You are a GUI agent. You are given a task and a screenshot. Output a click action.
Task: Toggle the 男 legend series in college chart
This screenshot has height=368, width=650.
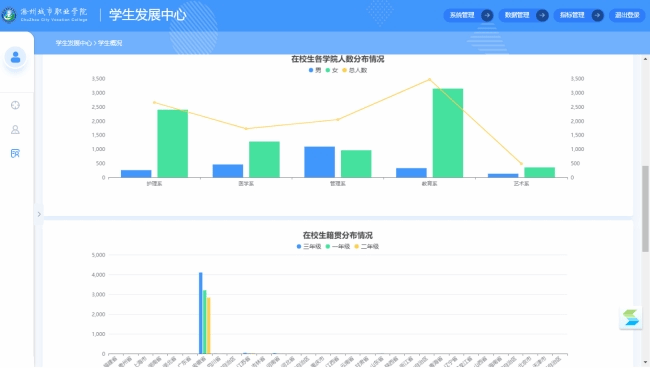[x=315, y=70]
